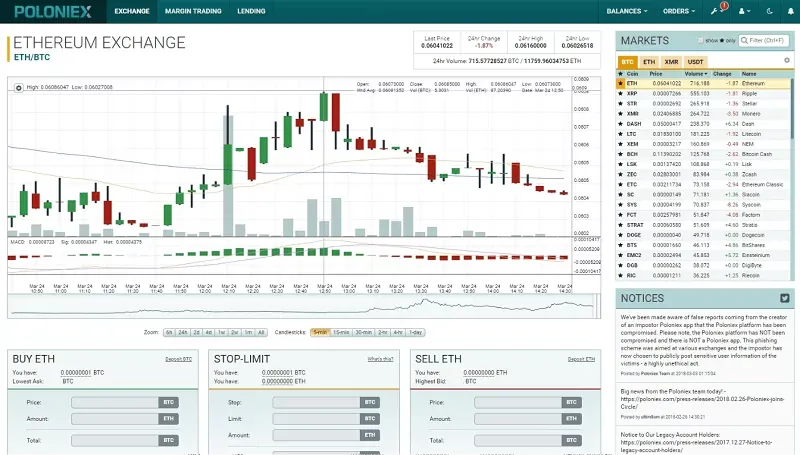Screen dimensions: 800x455
Task: Click the markets filter search icon
Action: click(745, 40)
